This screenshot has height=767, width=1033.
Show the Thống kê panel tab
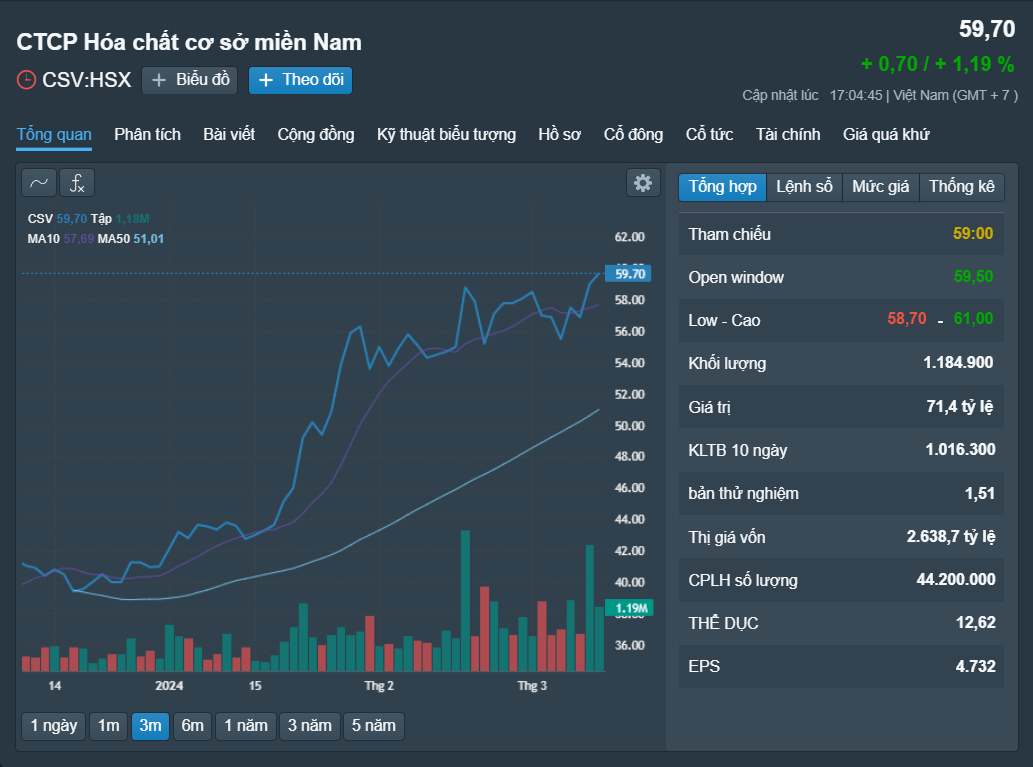(962, 187)
